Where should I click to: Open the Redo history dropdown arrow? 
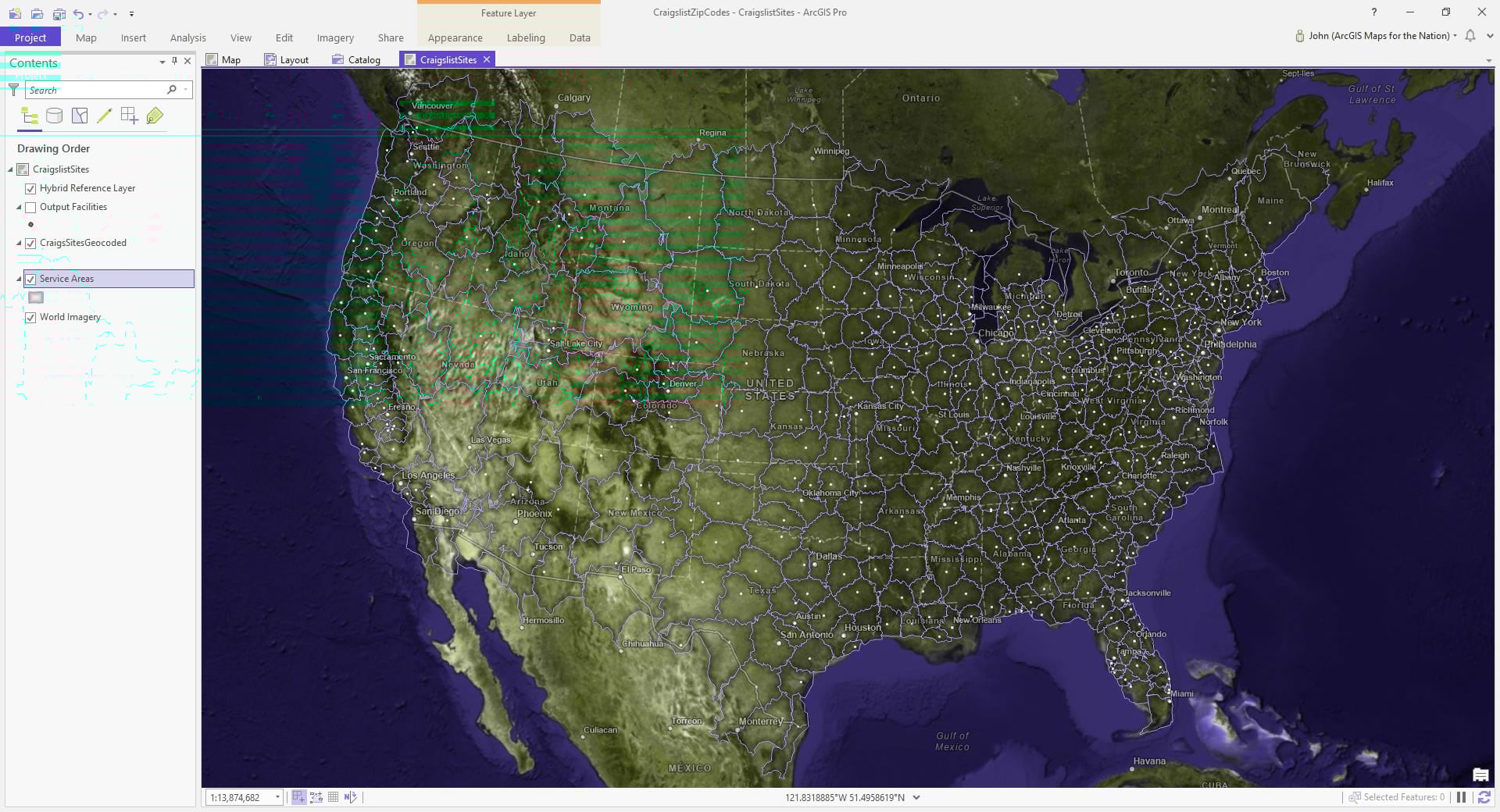click(x=115, y=14)
